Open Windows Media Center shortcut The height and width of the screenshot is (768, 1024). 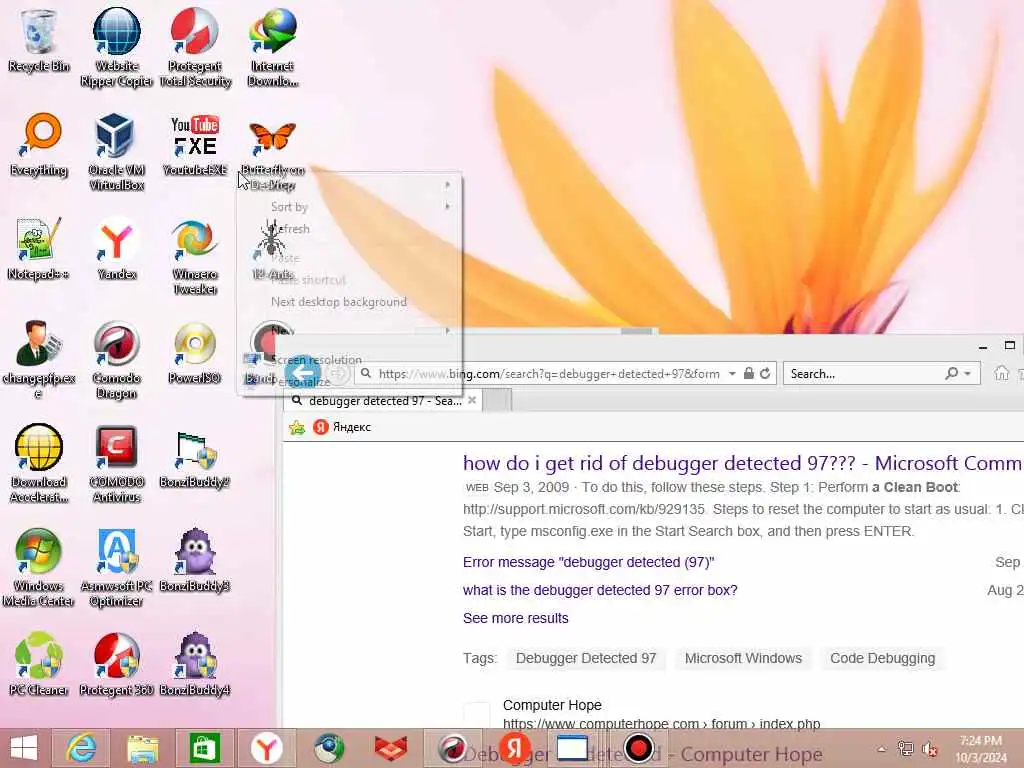pos(39,568)
